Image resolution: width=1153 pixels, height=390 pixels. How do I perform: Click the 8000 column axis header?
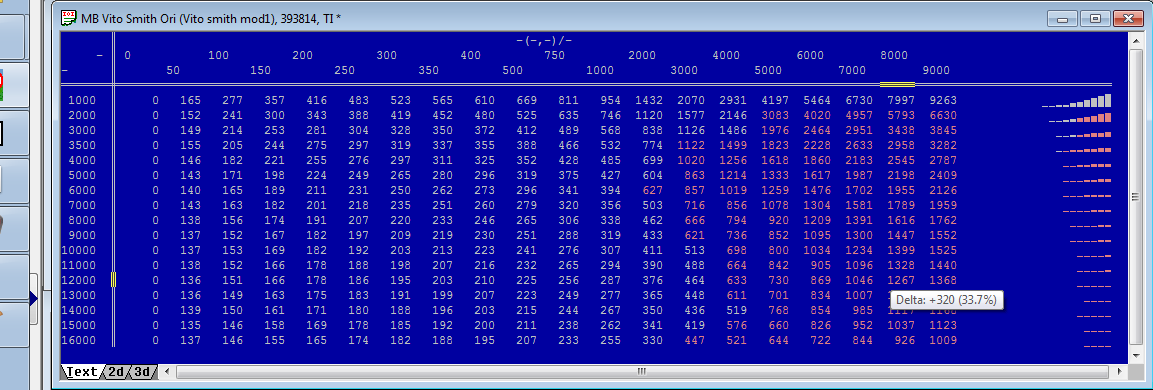click(x=894, y=55)
